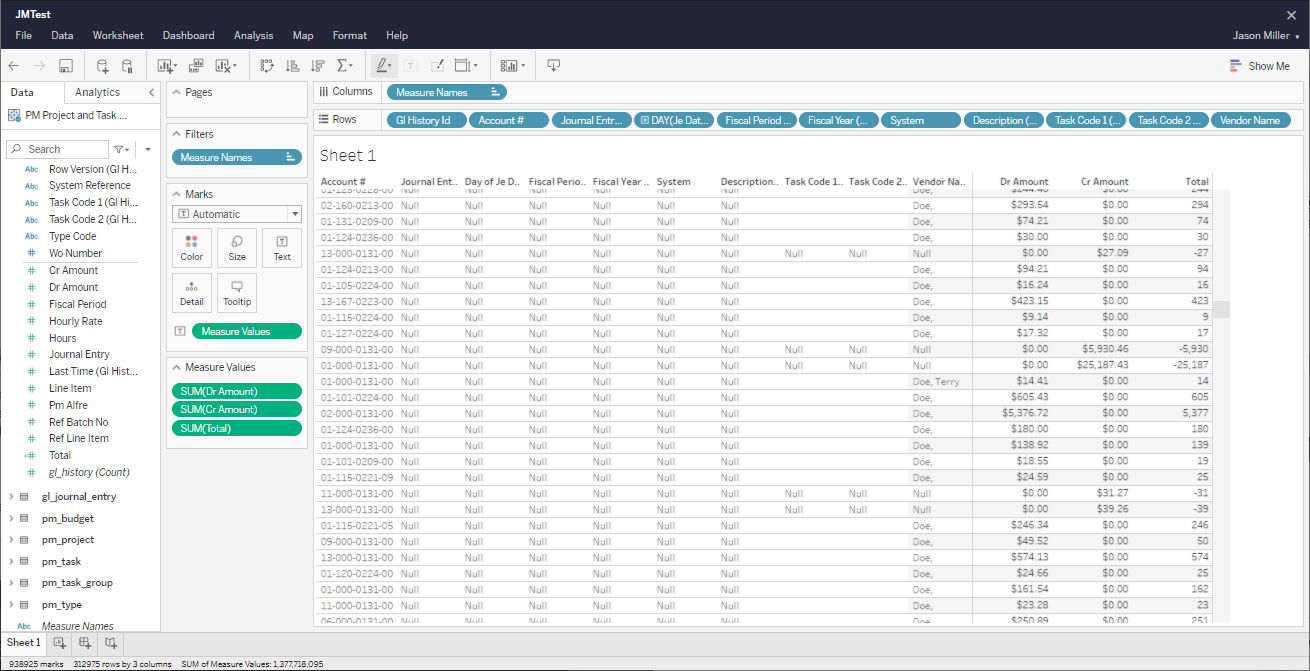The height and width of the screenshot is (671, 1310).
Task: Open the Fit view dropdown
Action: coord(466,66)
